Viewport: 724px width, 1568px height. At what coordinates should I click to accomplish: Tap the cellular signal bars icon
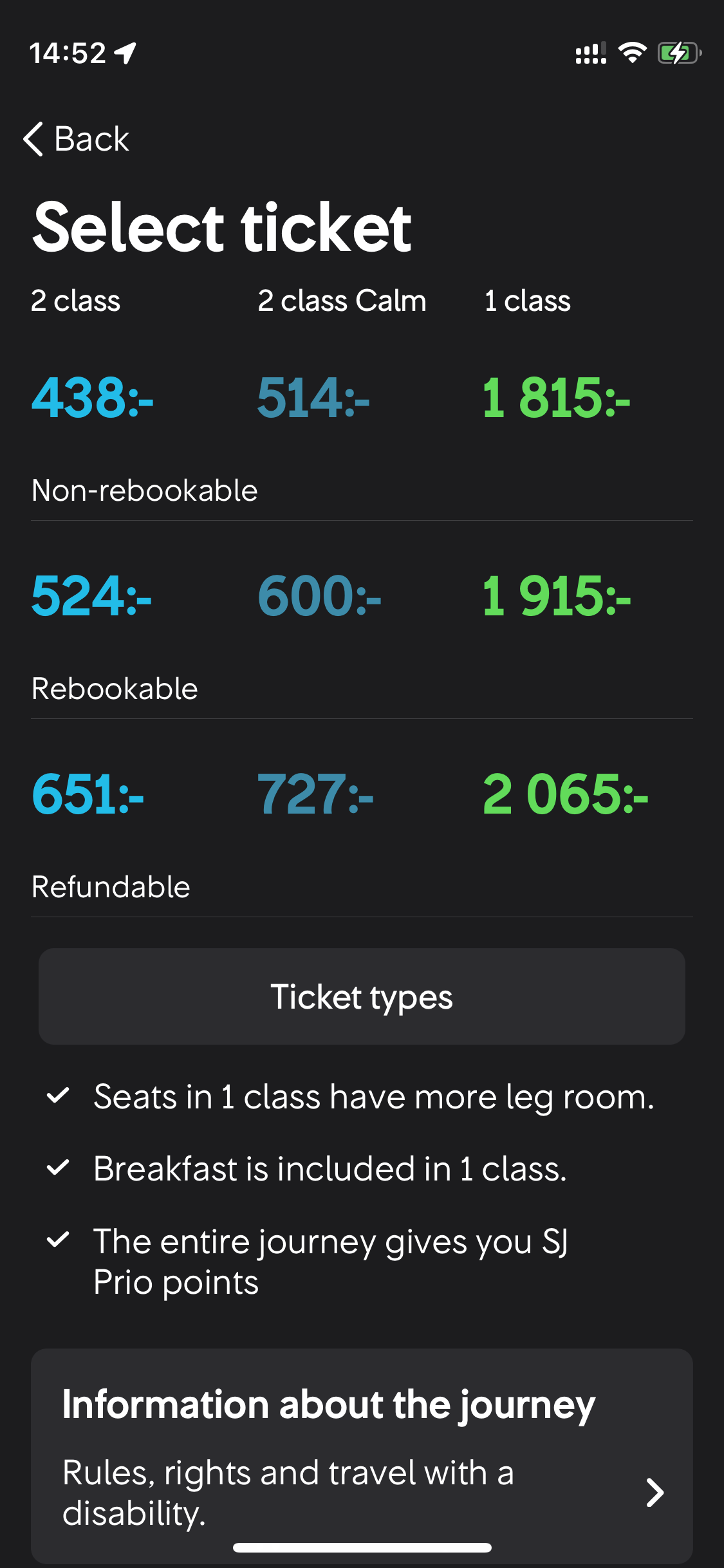591,53
